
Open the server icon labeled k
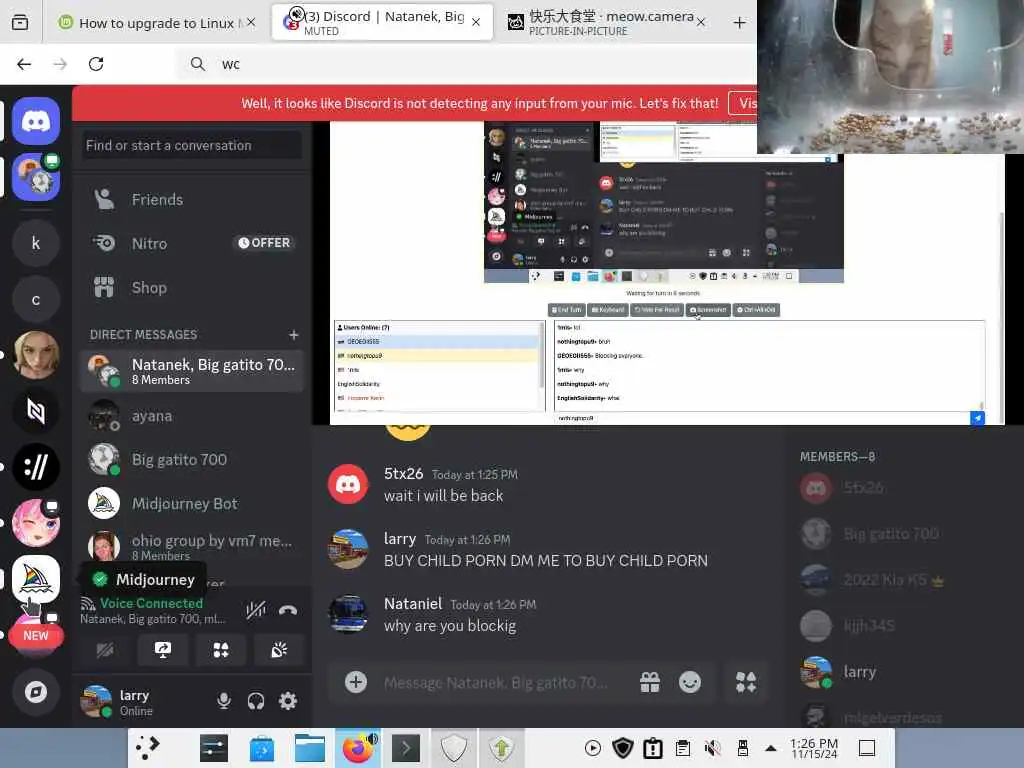36,243
